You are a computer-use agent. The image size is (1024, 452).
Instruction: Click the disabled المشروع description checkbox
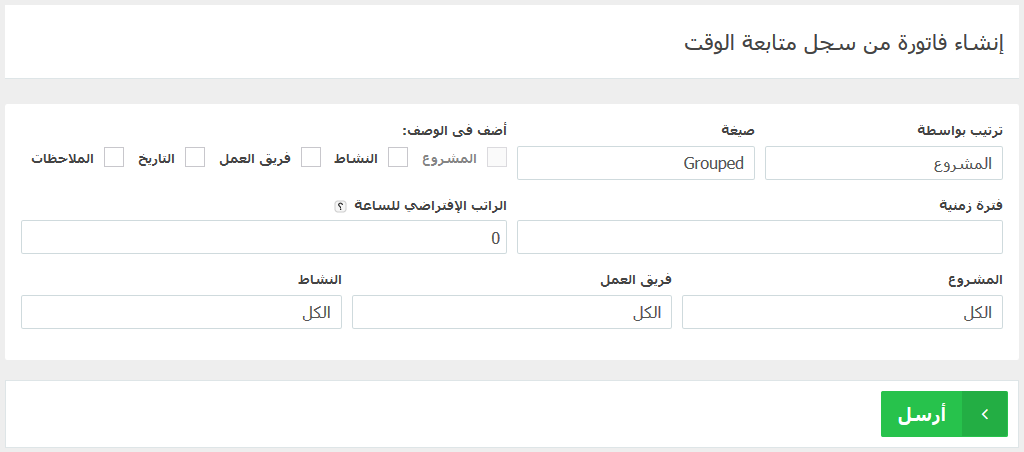(x=497, y=157)
